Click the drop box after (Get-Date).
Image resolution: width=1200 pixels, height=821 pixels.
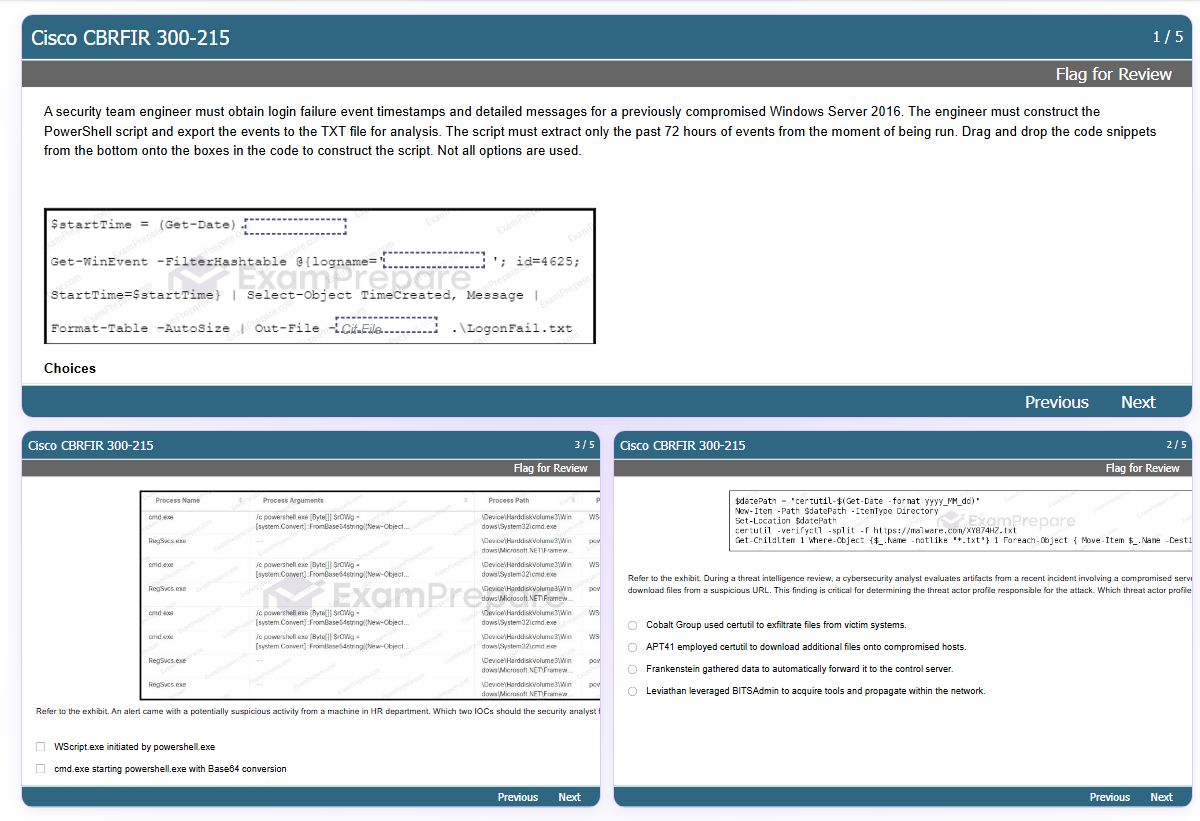pyautogui.click(x=295, y=226)
